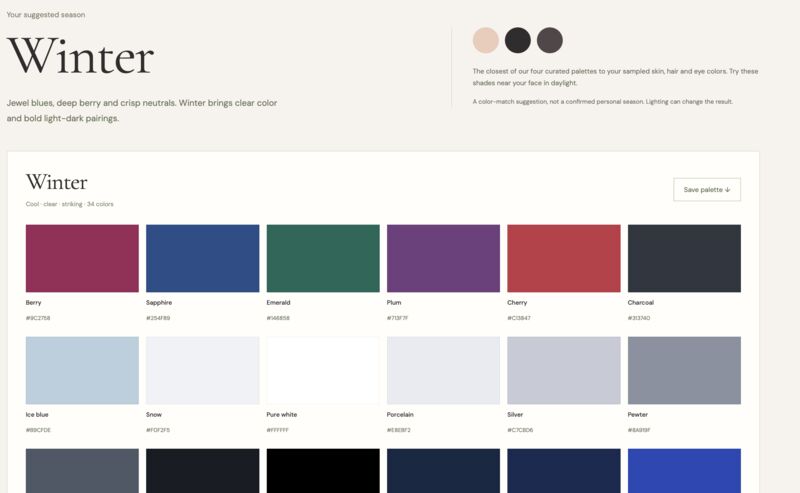Pick the Charcoal swatch
This screenshot has width=800, height=493.
684,258
